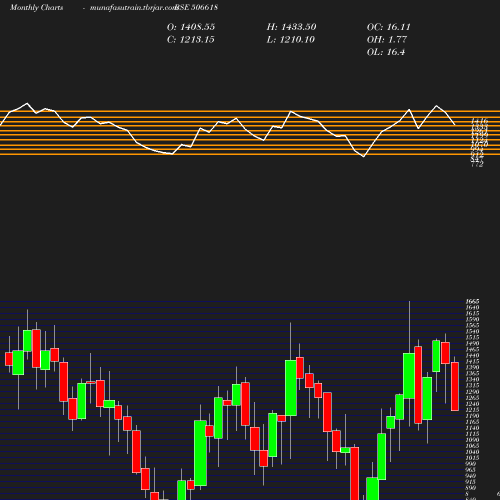The image size is (500, 500).
Task: Click the 1440 price axis label
Action: [x=473, y=355]
